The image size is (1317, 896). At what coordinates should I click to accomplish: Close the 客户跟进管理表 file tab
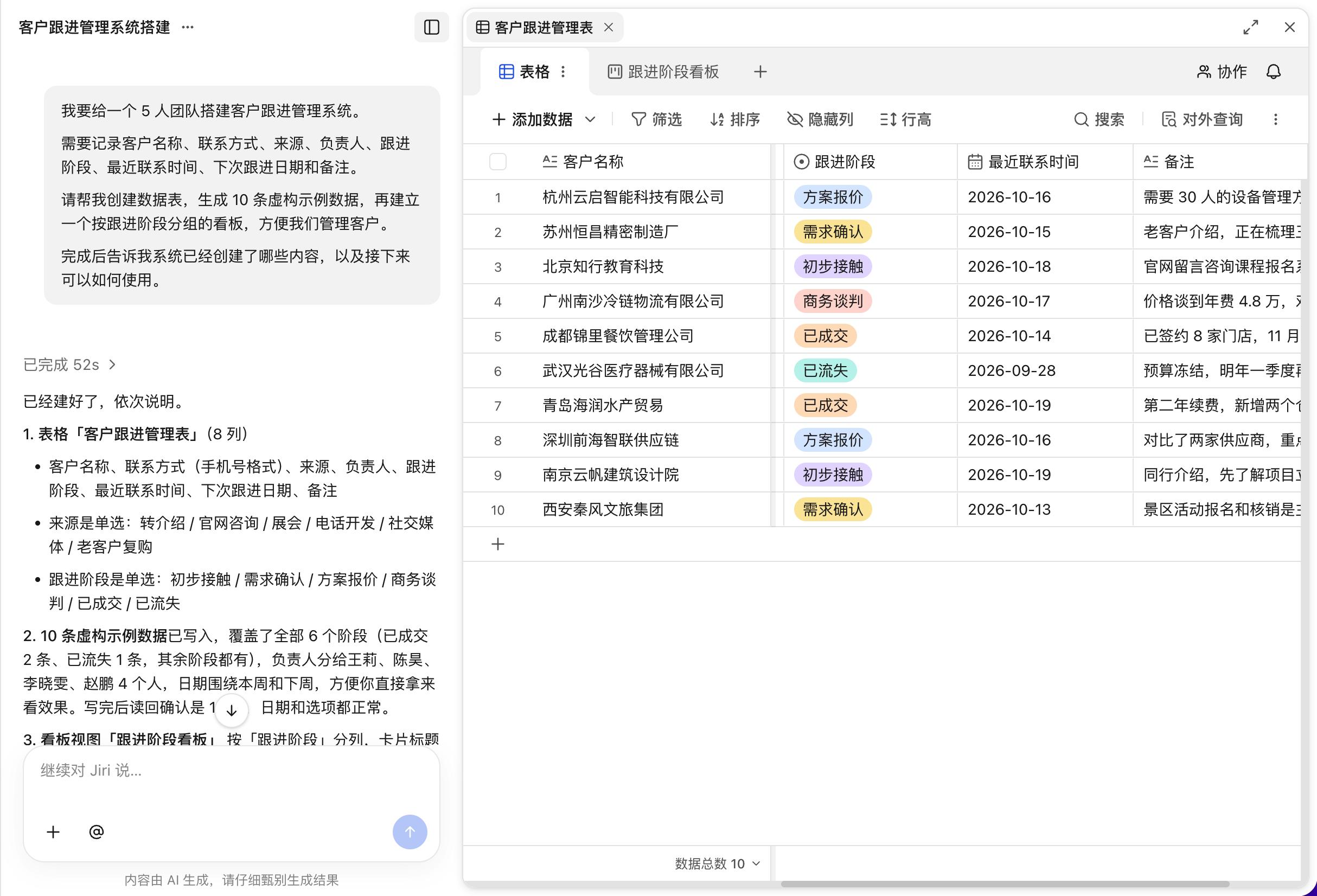pos(609,27)
